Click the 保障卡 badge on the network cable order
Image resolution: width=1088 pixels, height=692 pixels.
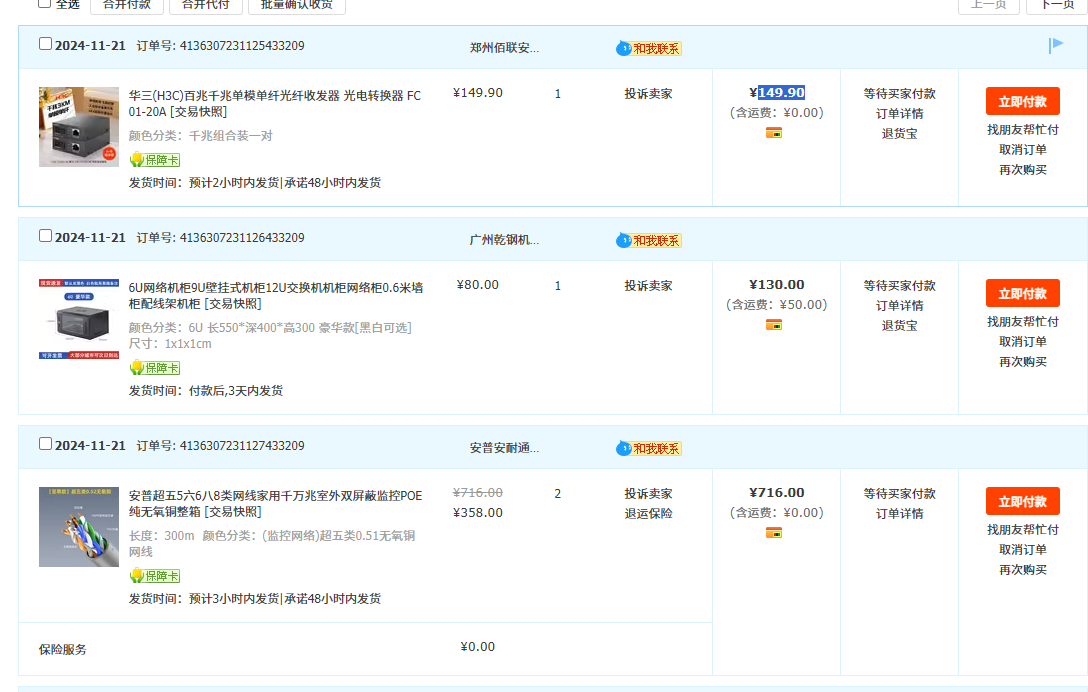coord(155,576)
